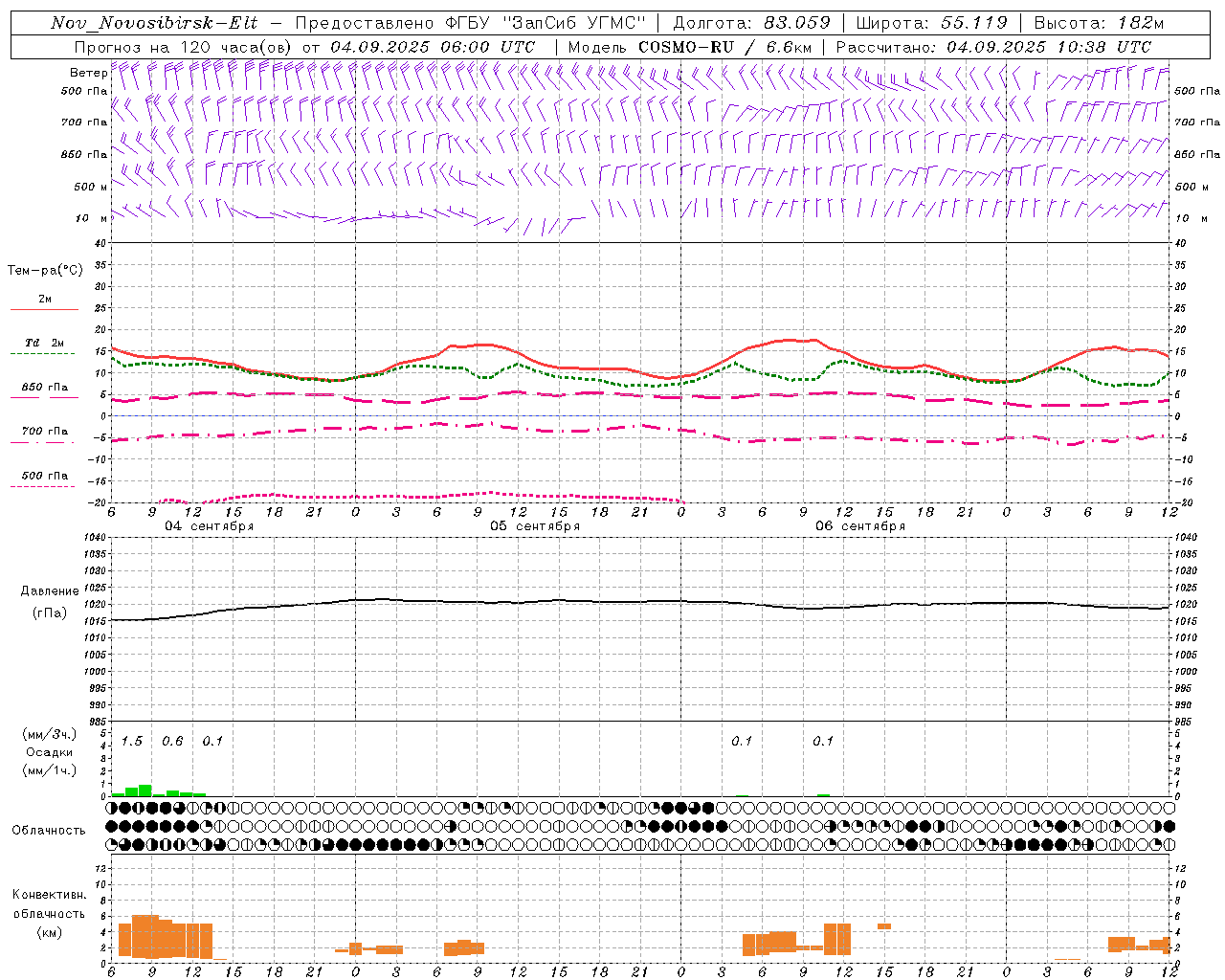The width and height of the screenshot is (1225, 980).
Task: Click the latitude value Широта: 55.119
Action: 931,23
